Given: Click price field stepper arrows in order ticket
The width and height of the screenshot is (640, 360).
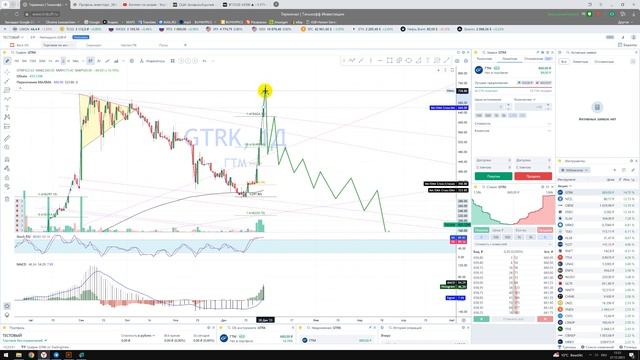Looking at the screenshot, I should click(509, 107).
